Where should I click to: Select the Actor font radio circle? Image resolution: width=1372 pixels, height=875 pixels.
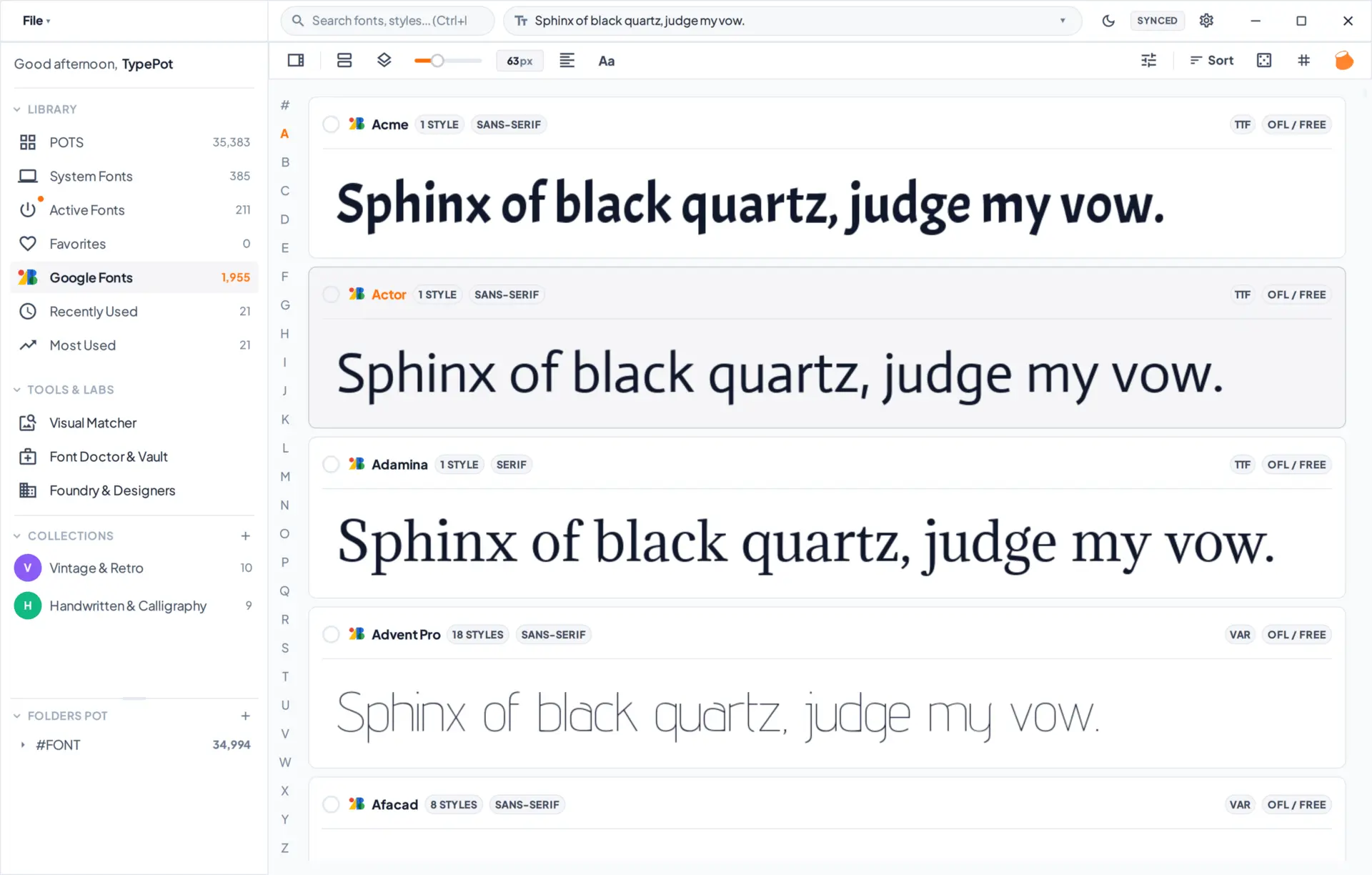click(331, 295)
